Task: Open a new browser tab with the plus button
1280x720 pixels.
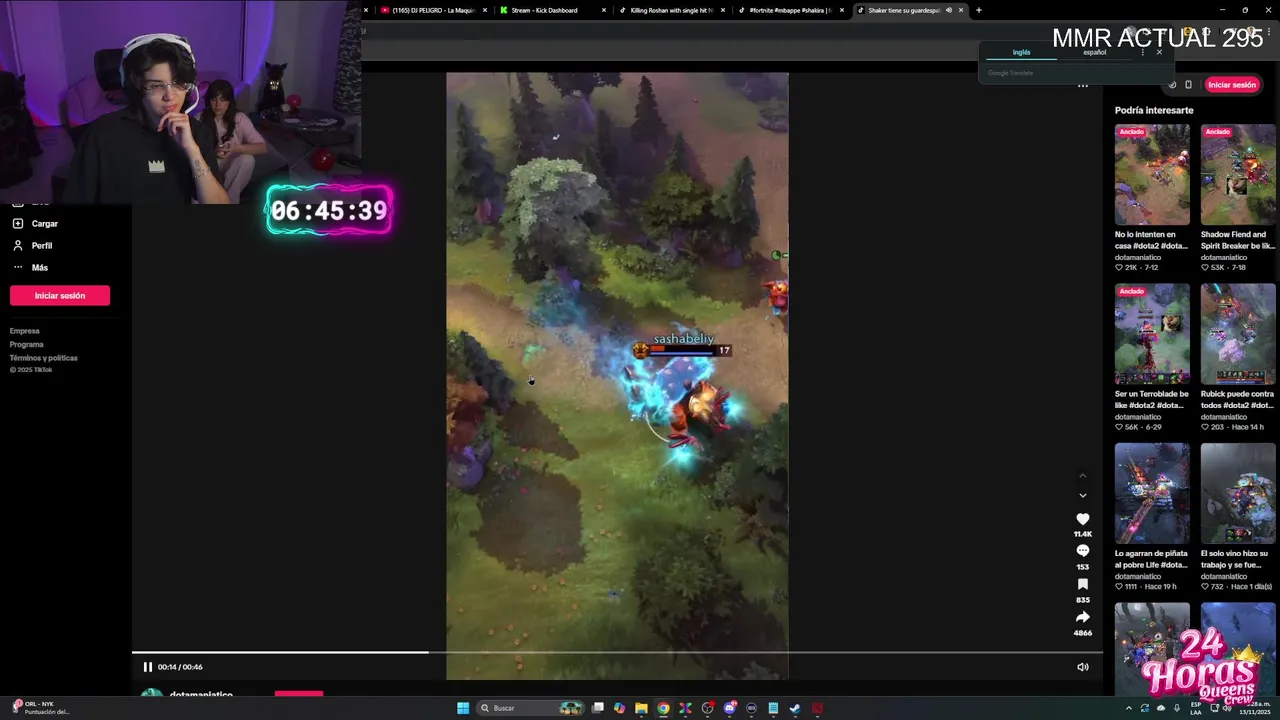Action: [978, 10]
